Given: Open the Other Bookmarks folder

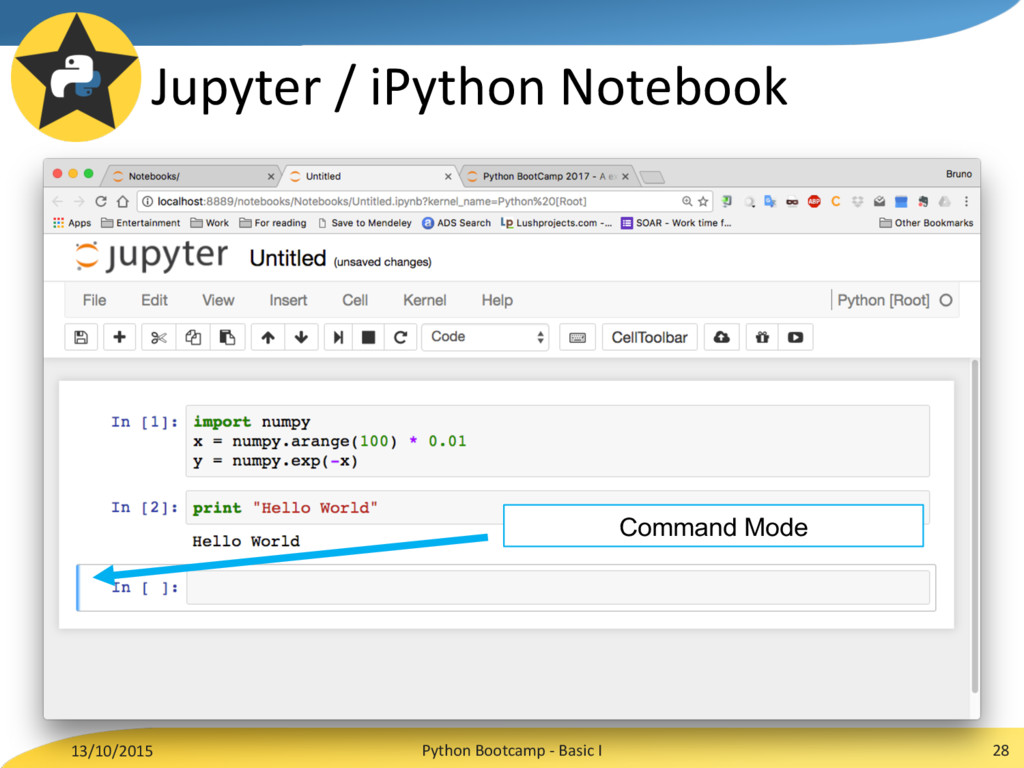Looking at the screenshot, I should tap(926, 223).
